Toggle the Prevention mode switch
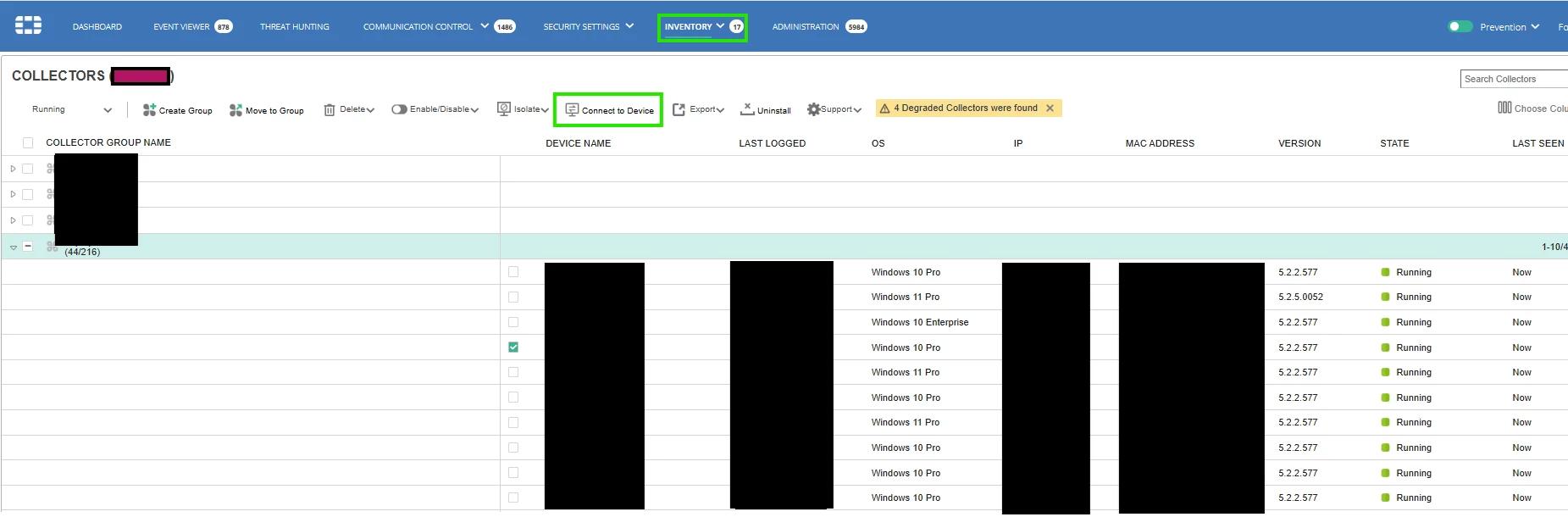This screenshot has width=1568, height=517. 1460,26
